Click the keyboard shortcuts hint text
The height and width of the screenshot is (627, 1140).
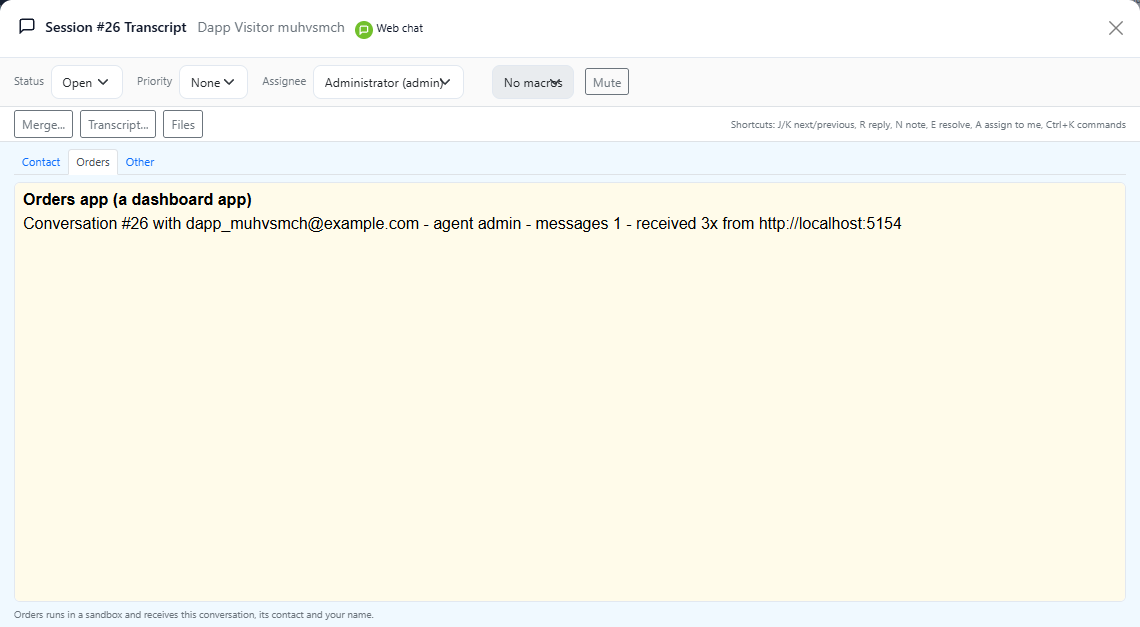(x=928, y=125)
